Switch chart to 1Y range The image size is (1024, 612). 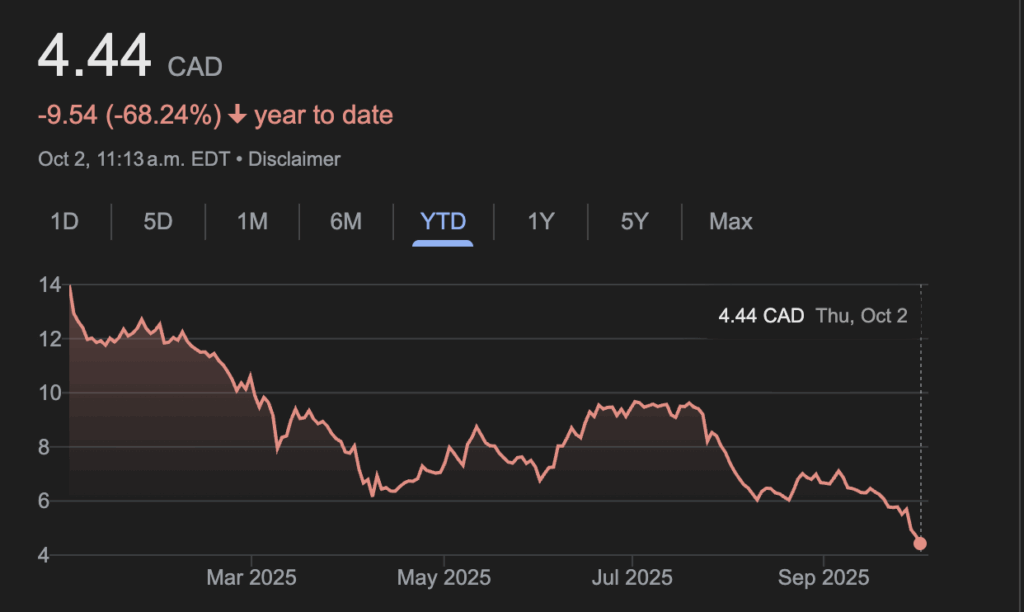click(x=540, y=222)
